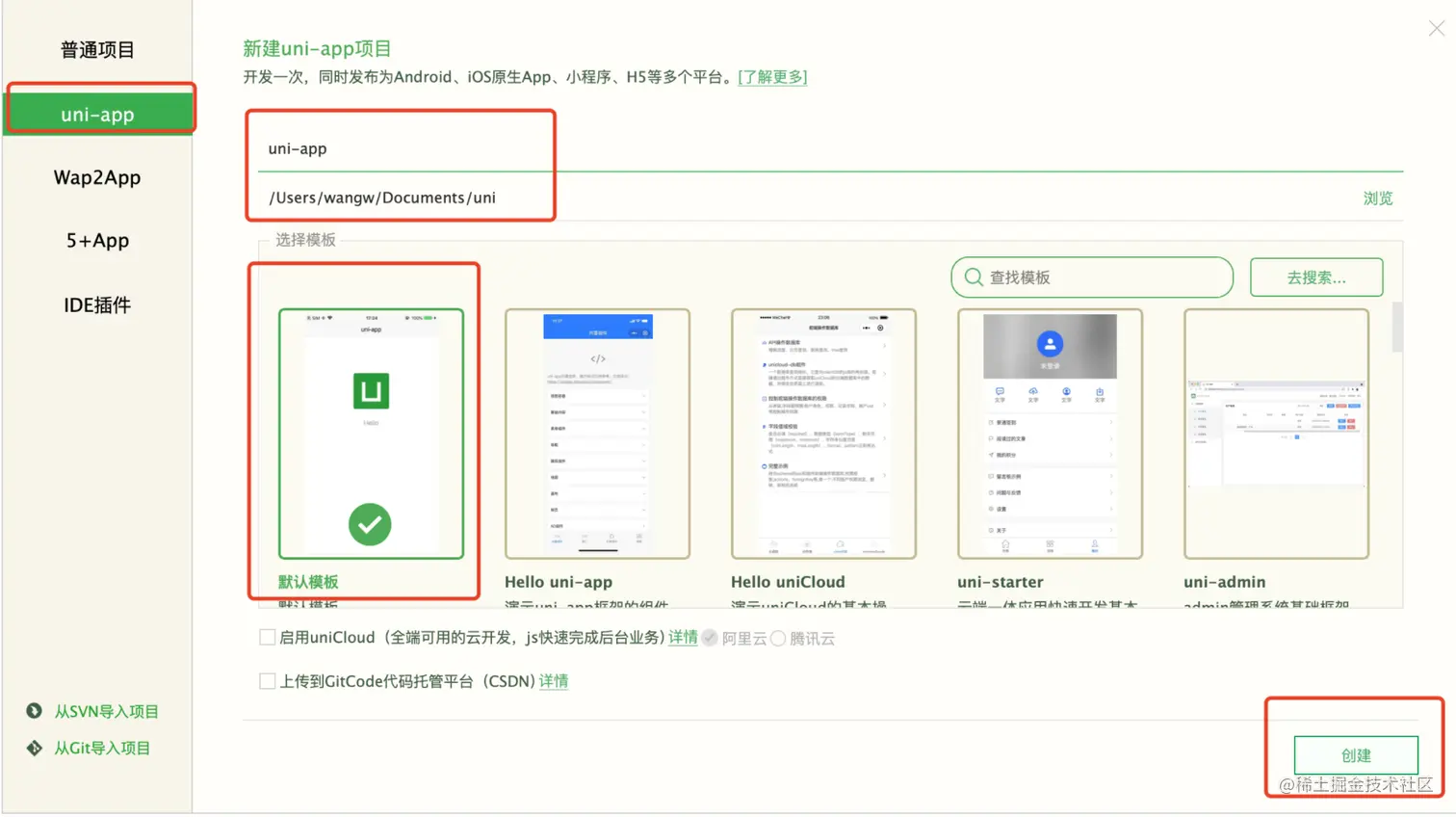
Task: Select the 腾讯云 radio option
Action: pos(778,638)
